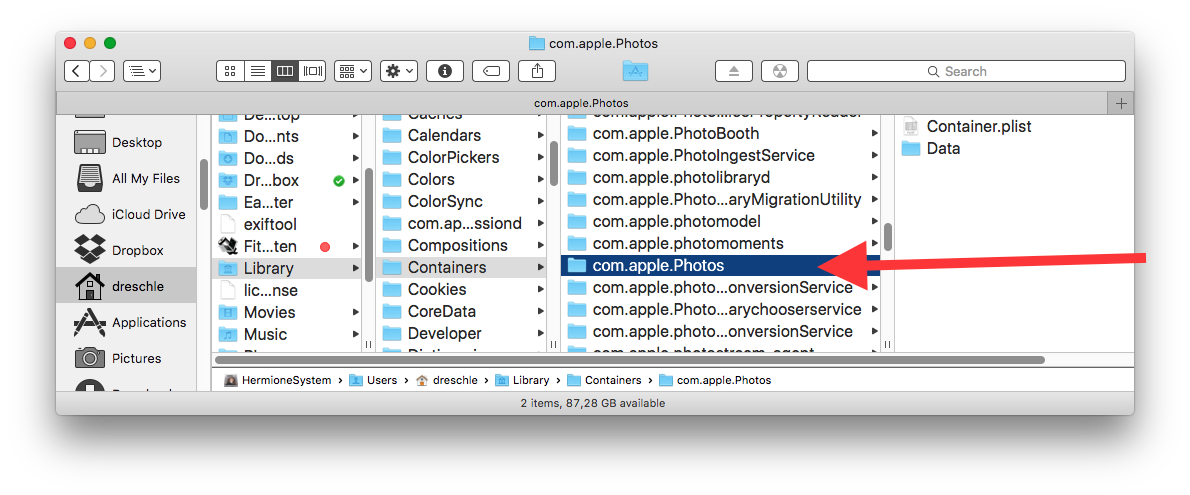
Task: Expand com.apple.PhotoBooth arrow
Action: click(875, 133)
